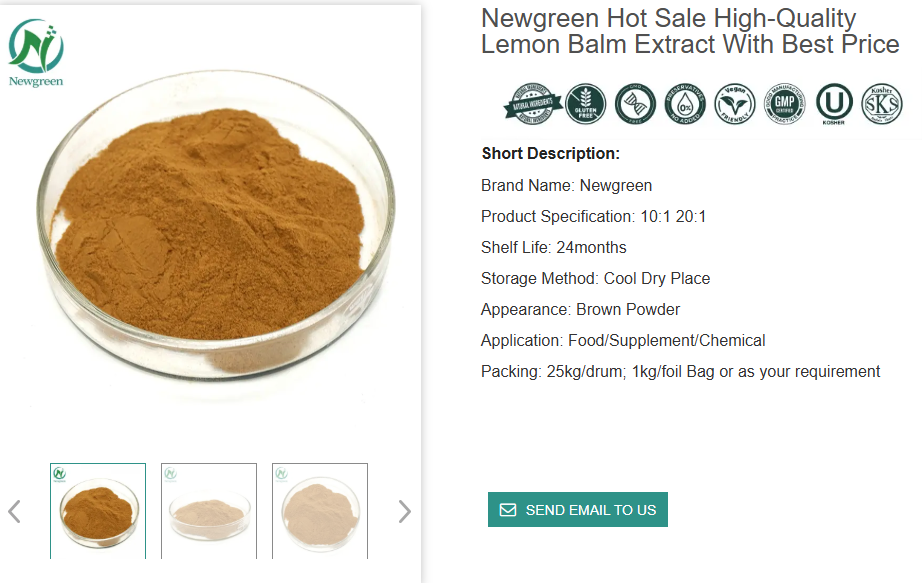Click the Gluten Free badge icon
The height and width of the screenshot is (583, 922).
pos(586,104)
